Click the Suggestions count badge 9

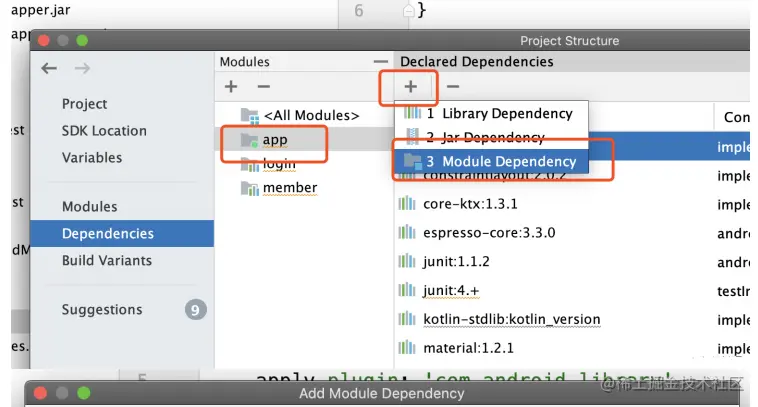coord(195,310)
